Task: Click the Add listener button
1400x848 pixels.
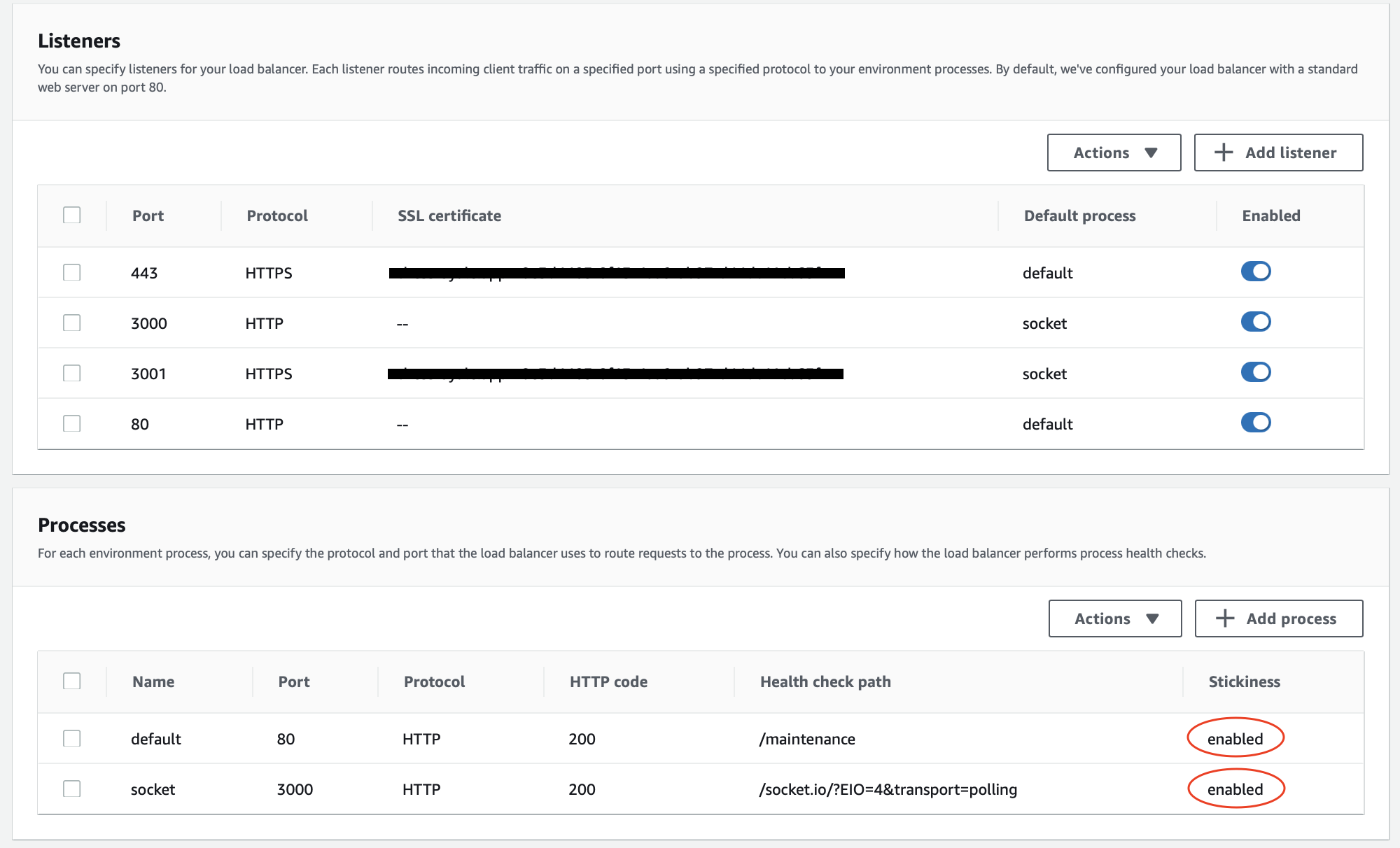Action: point(1278,152)
